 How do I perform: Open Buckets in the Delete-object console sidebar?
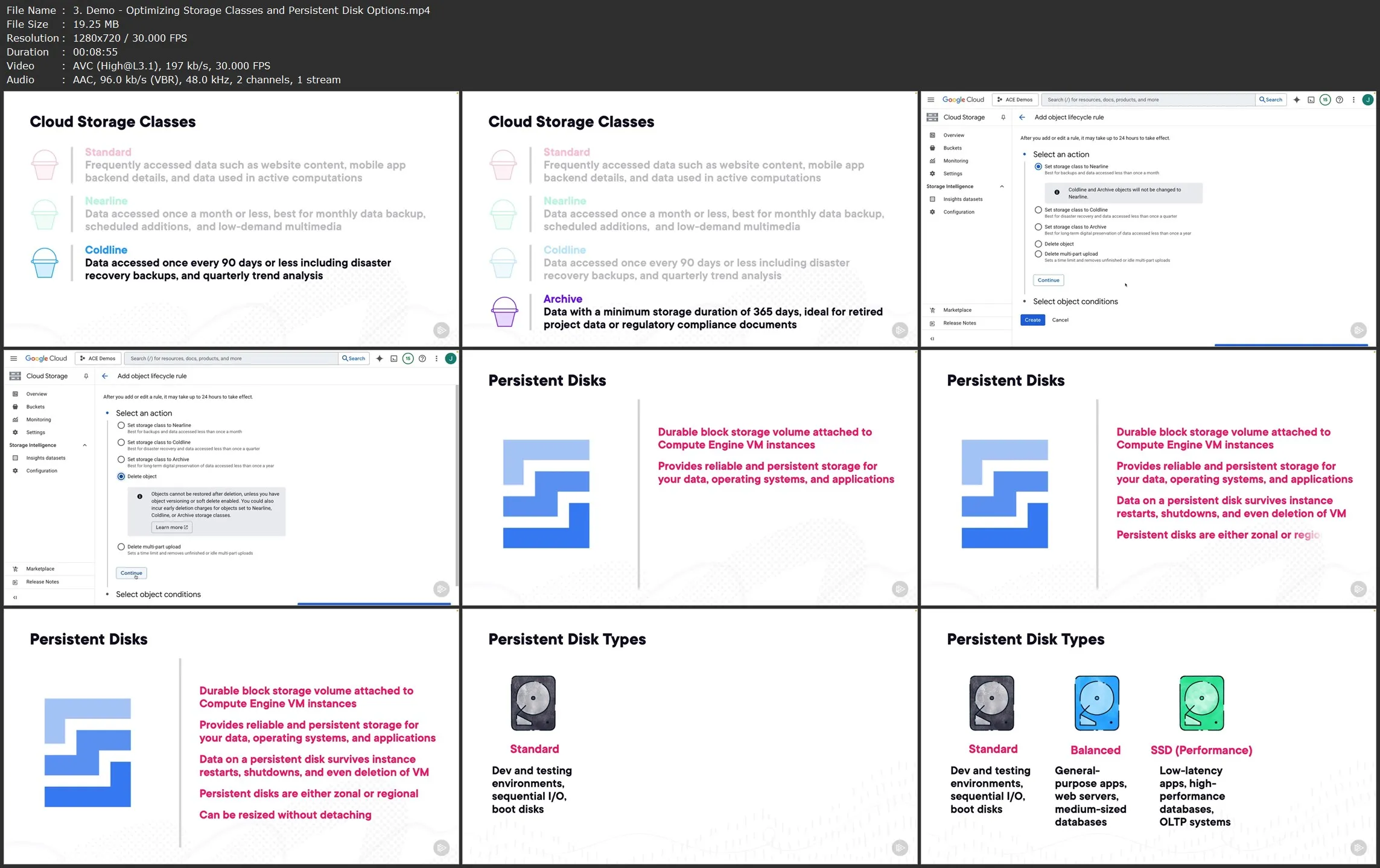pos(36,407)
